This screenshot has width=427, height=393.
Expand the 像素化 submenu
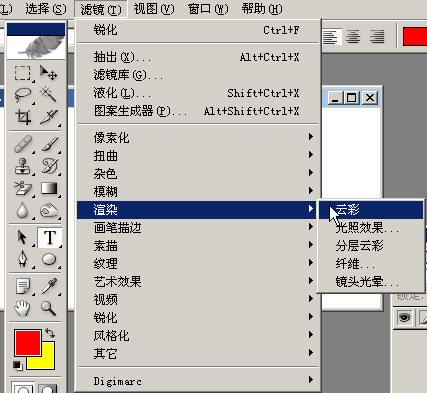click(x=197, y=137)
